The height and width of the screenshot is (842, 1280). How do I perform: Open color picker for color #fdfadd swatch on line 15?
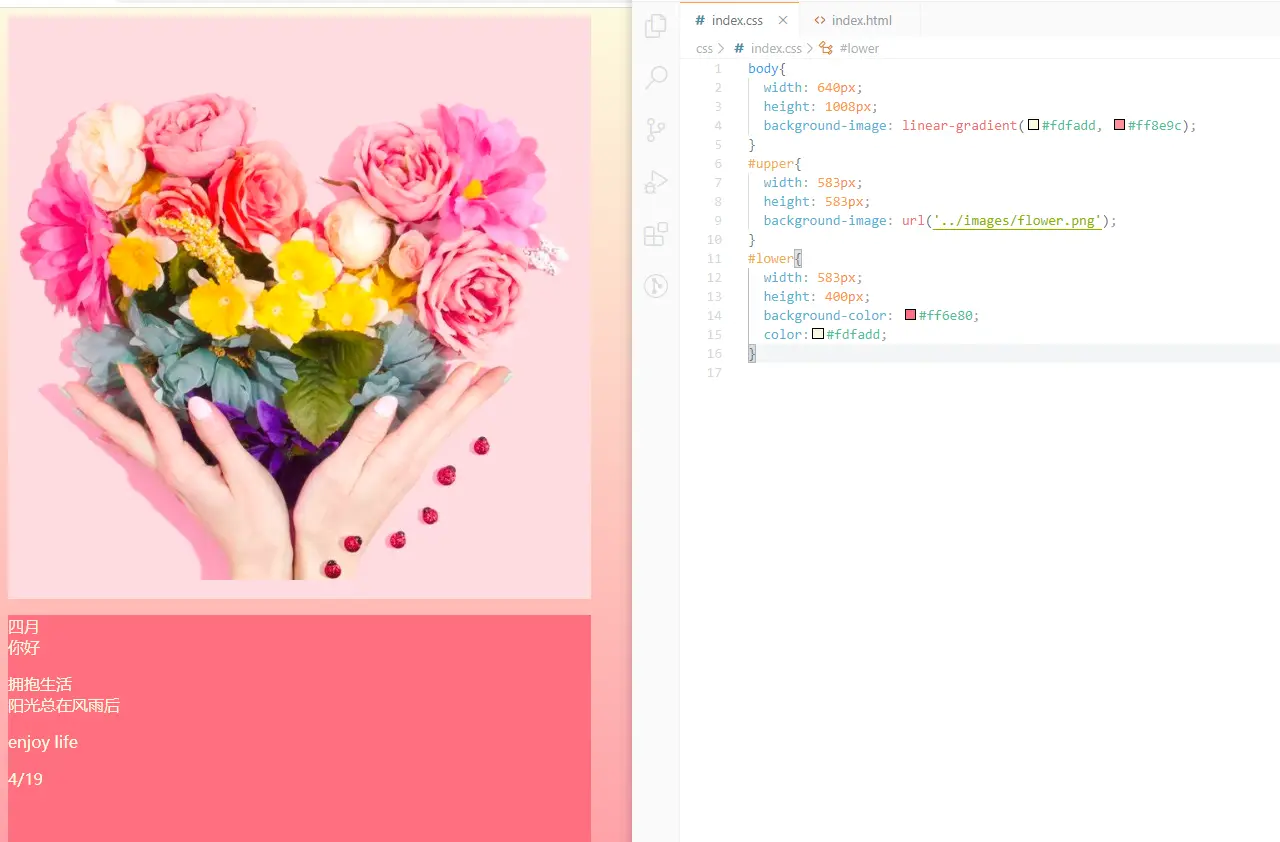[818, 334]
